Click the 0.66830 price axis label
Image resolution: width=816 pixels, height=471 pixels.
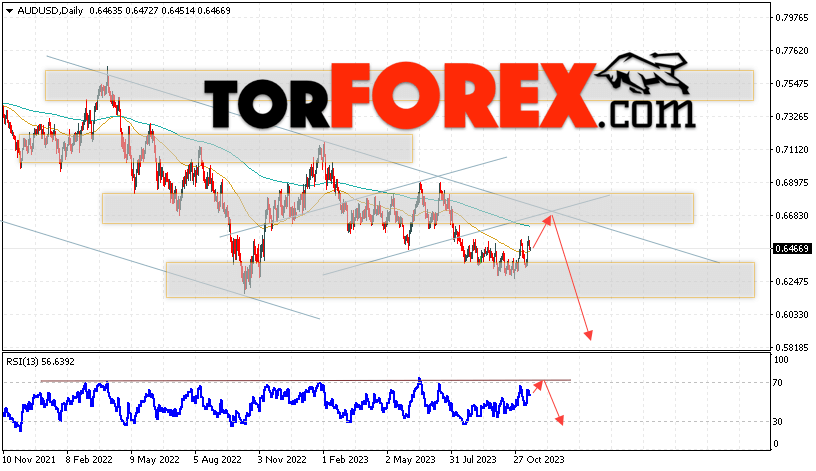pos(792,215)
